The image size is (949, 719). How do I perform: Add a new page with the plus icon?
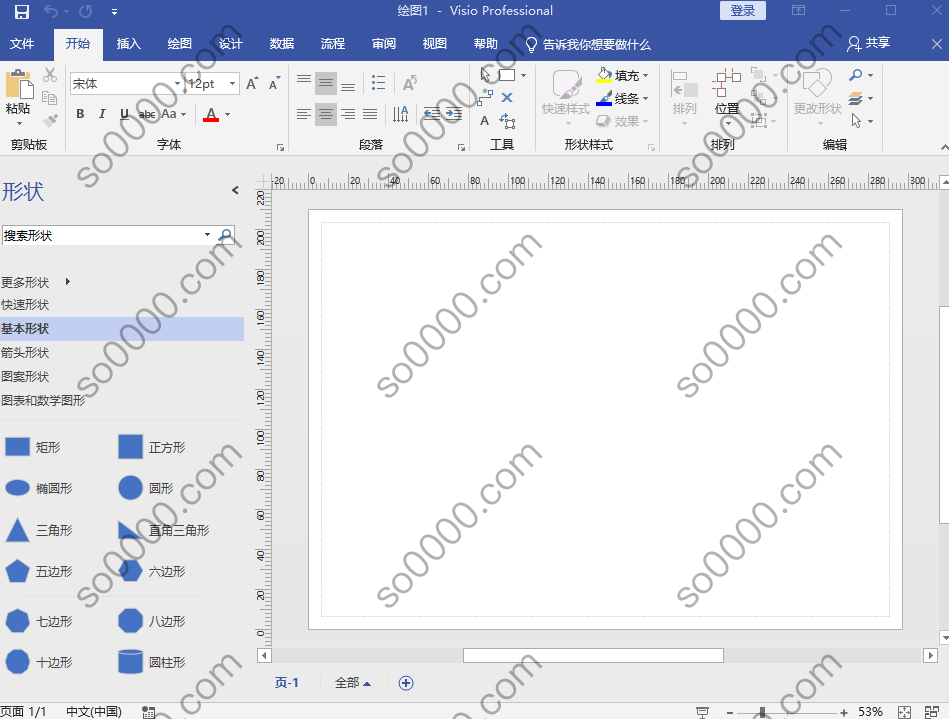[x=406, y=683]
